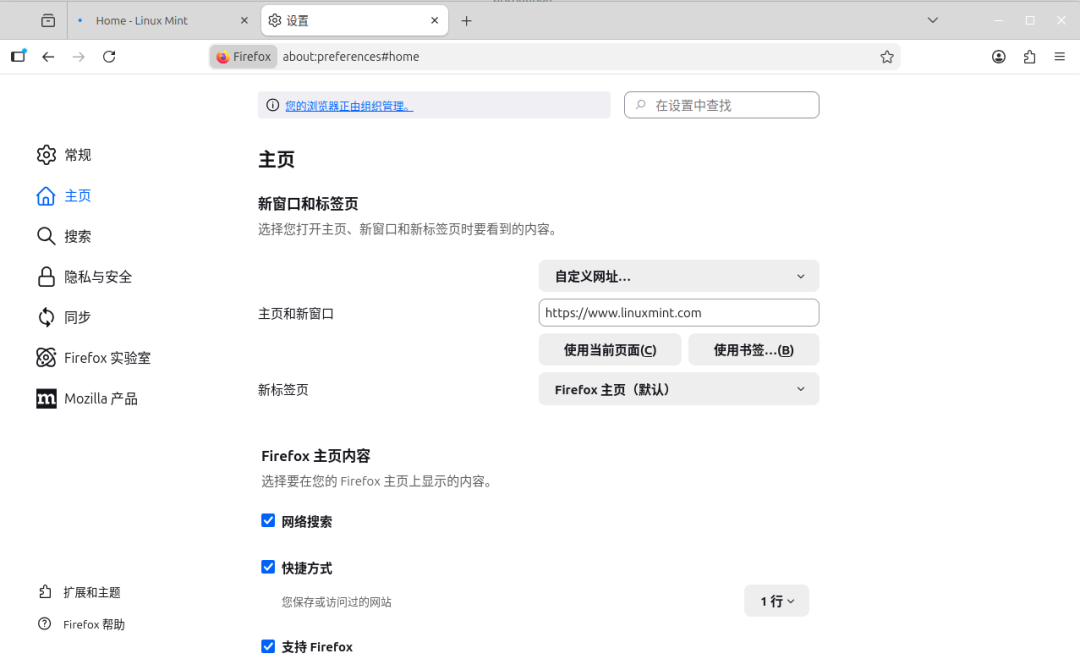Click the Firefox 实验室 sidebar label
This screenshot has width=1080, height=670.
pyautogui.click(x=107, y=358)
